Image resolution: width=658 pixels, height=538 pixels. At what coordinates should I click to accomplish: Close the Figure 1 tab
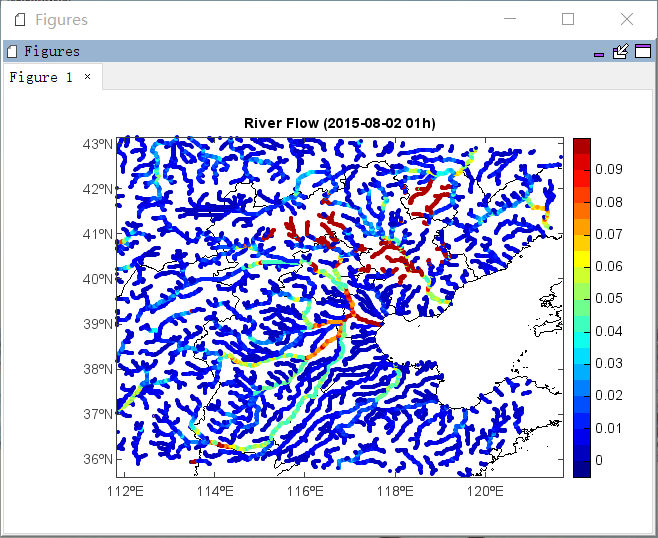(x=87, y=76)
